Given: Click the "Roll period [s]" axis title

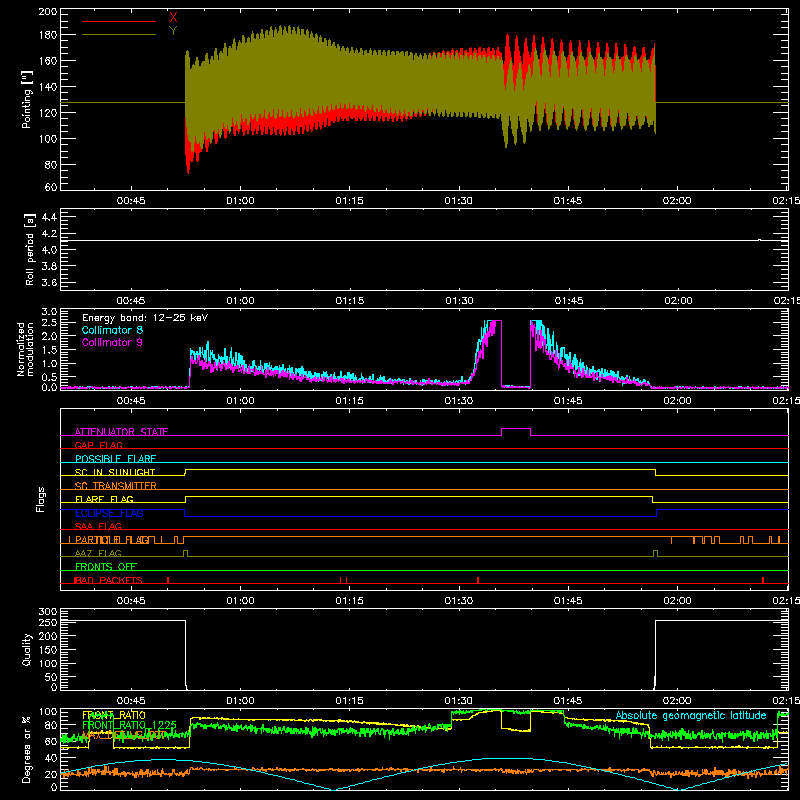Looking at the screenshot, I should click(29, 249).
